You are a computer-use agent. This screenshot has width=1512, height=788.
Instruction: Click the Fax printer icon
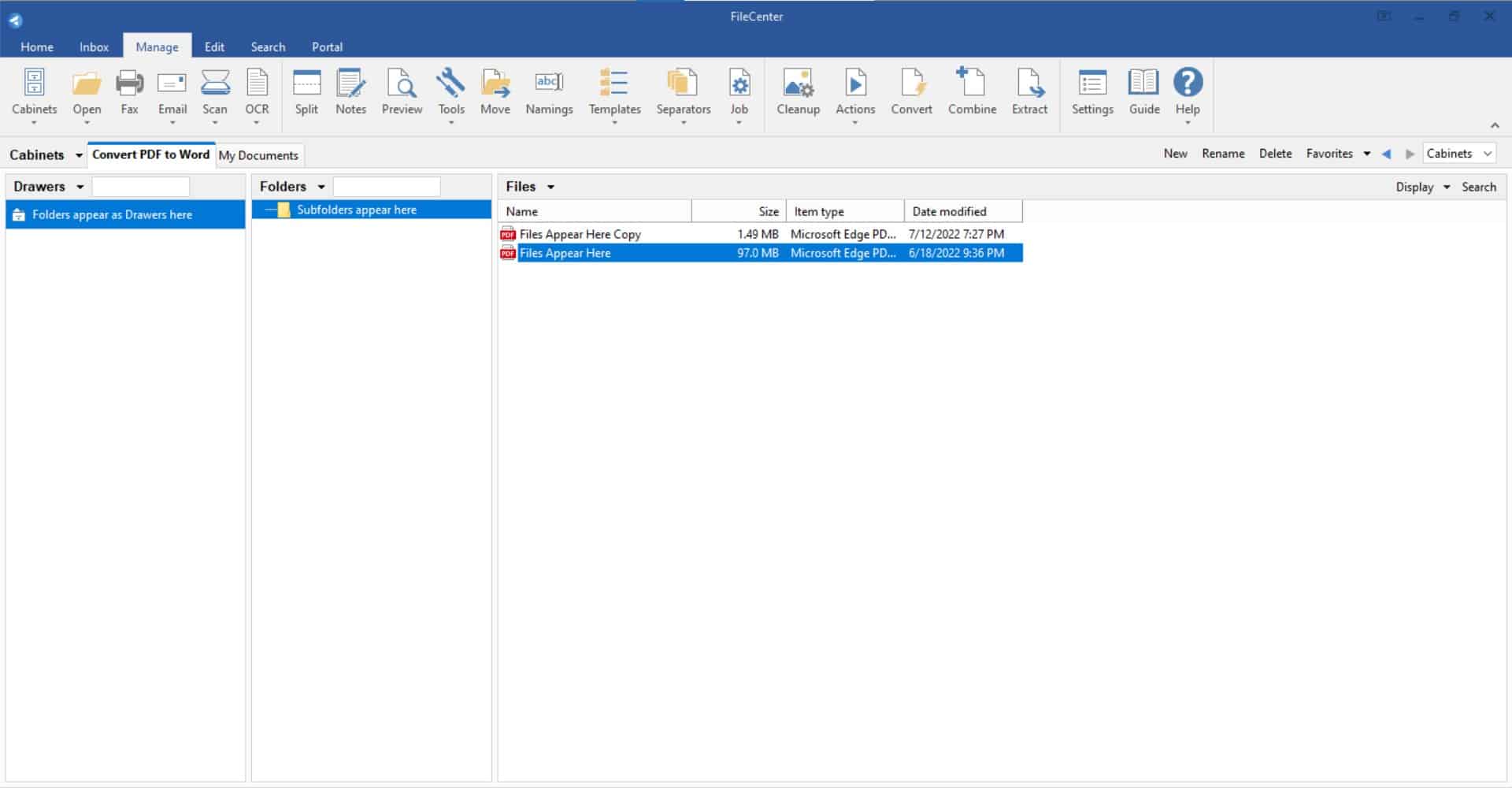(x=129, y=83)
